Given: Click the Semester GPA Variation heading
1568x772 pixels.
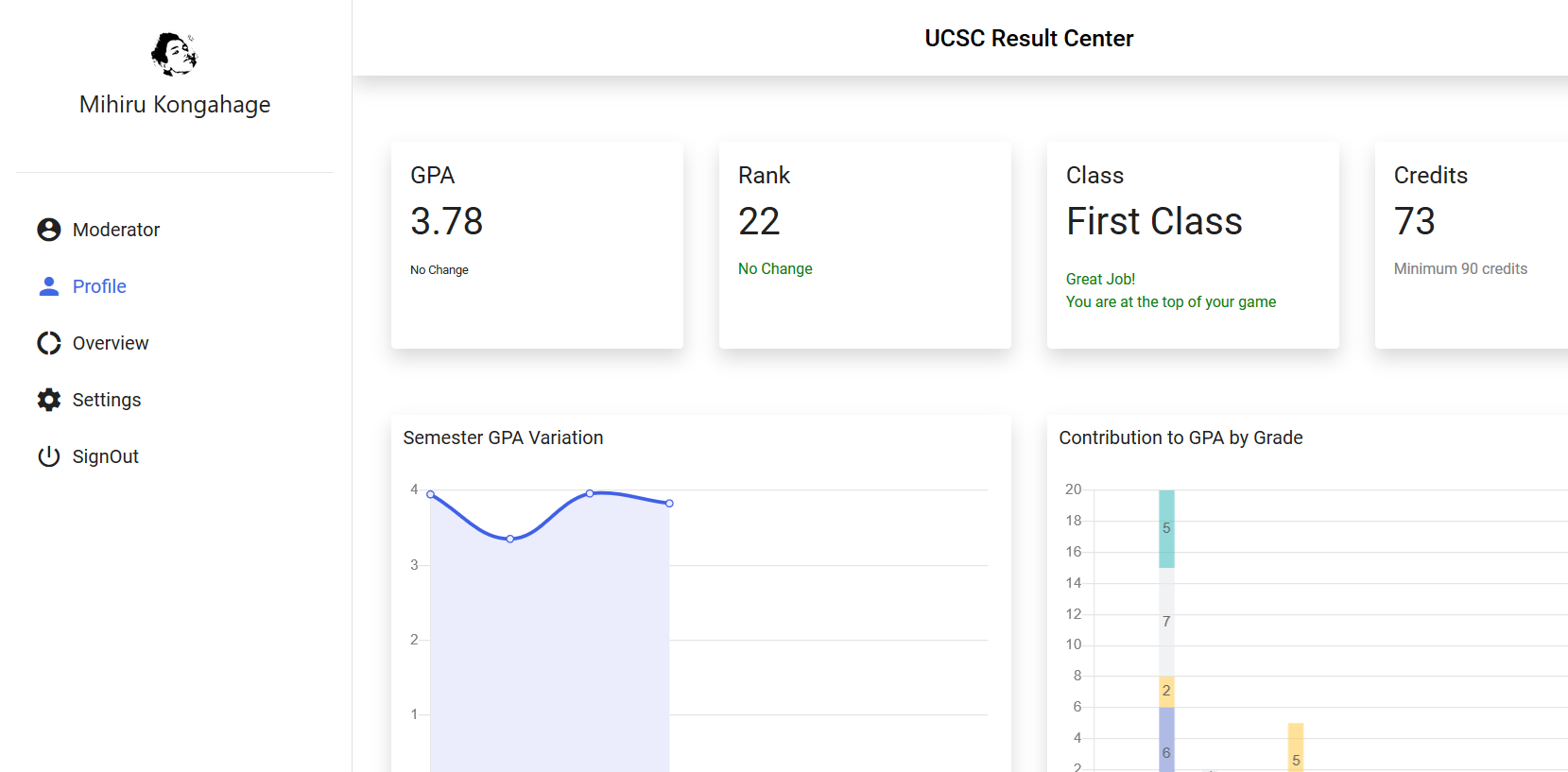Looking at the screenshot, I should pyautogui.click(x=503, y=437).
